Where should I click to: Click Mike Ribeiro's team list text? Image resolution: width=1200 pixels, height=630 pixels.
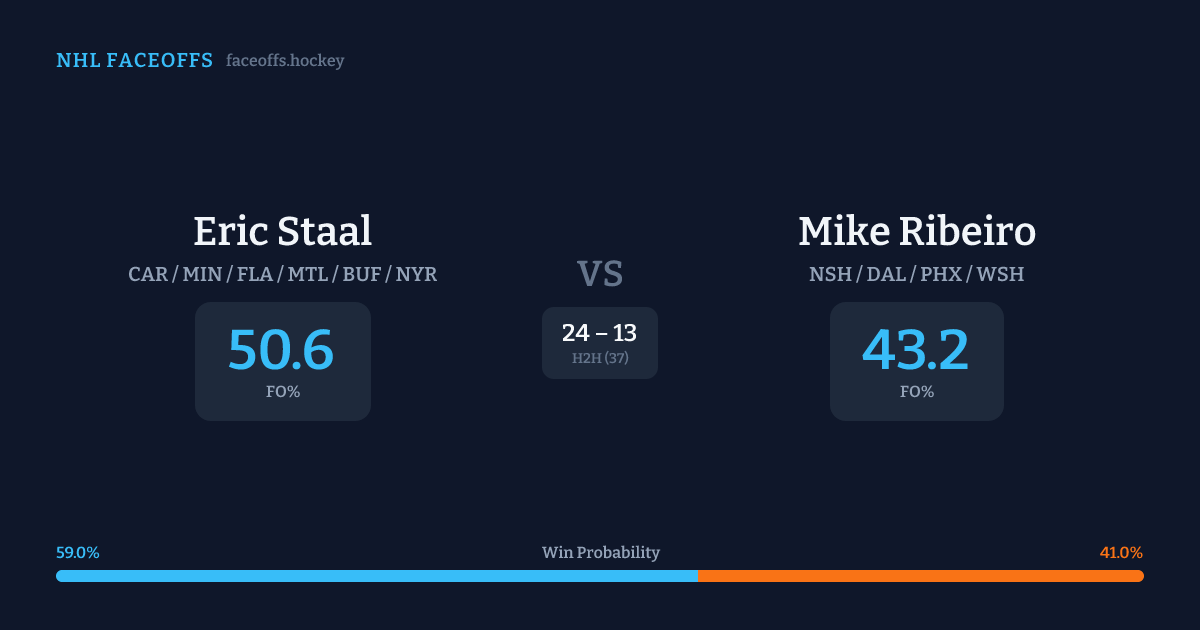pos(916,274)
